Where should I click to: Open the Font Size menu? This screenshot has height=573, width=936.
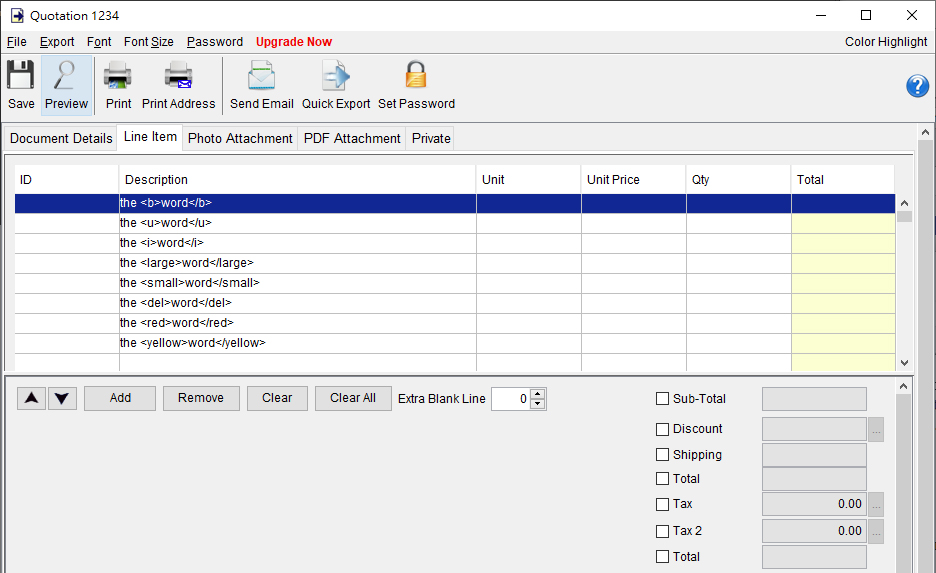point(149,42)
